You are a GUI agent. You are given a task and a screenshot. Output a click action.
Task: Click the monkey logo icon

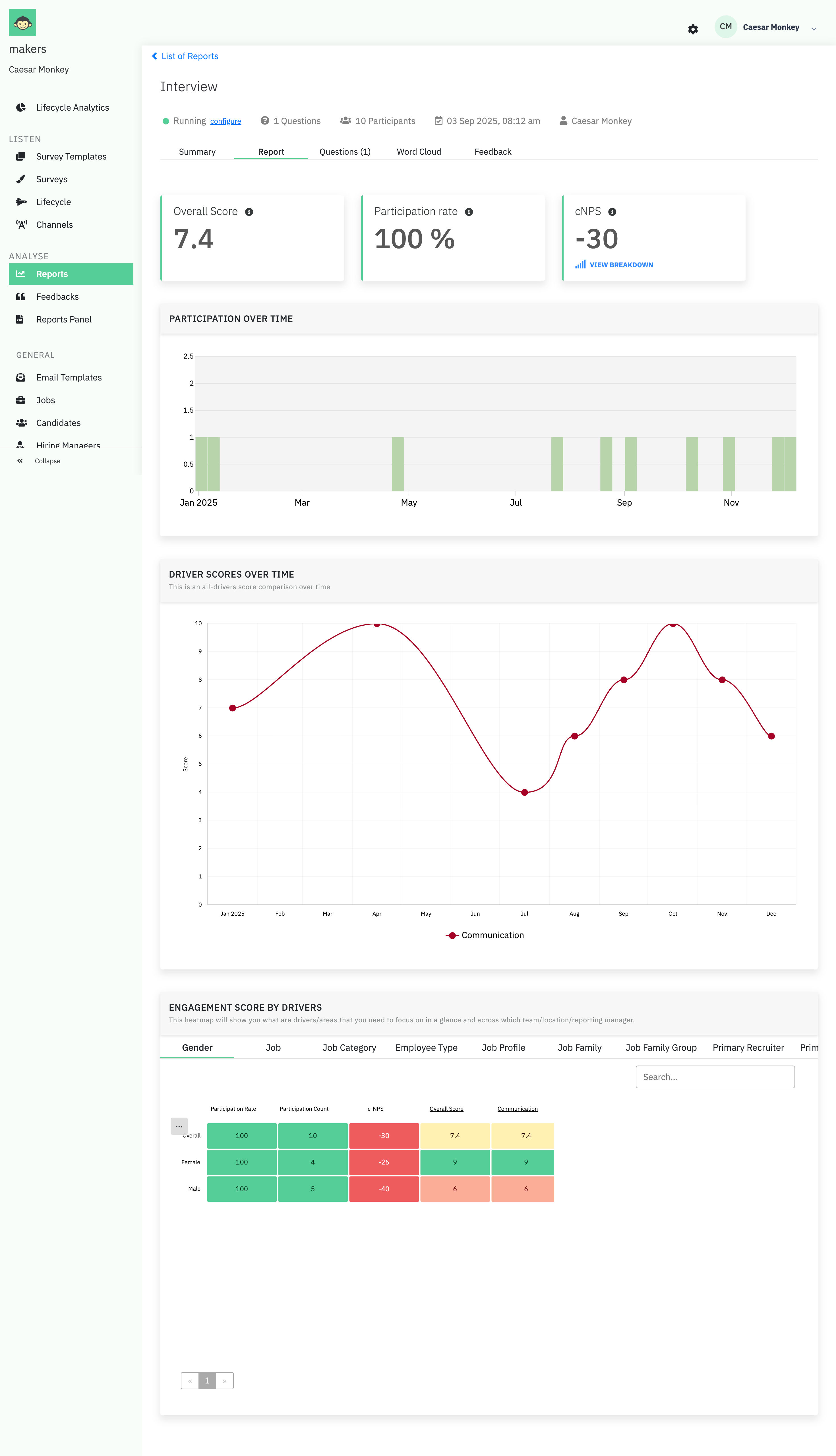[x=22, y=22]
